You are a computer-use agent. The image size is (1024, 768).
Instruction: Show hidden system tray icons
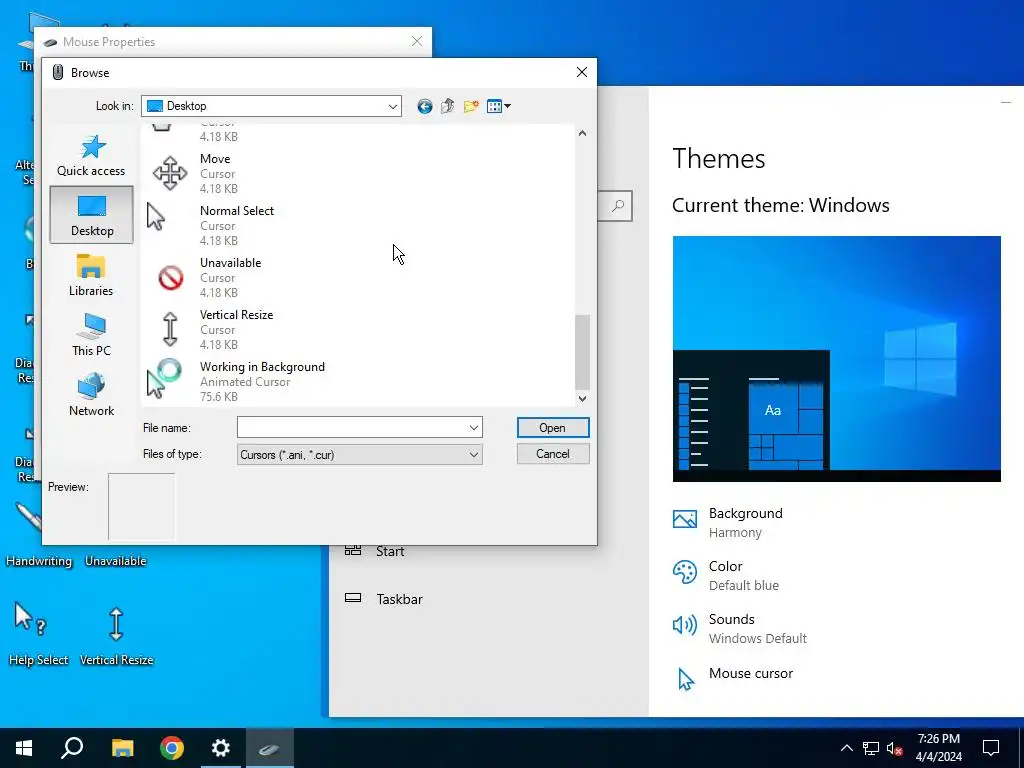click(x=846, y=748)
